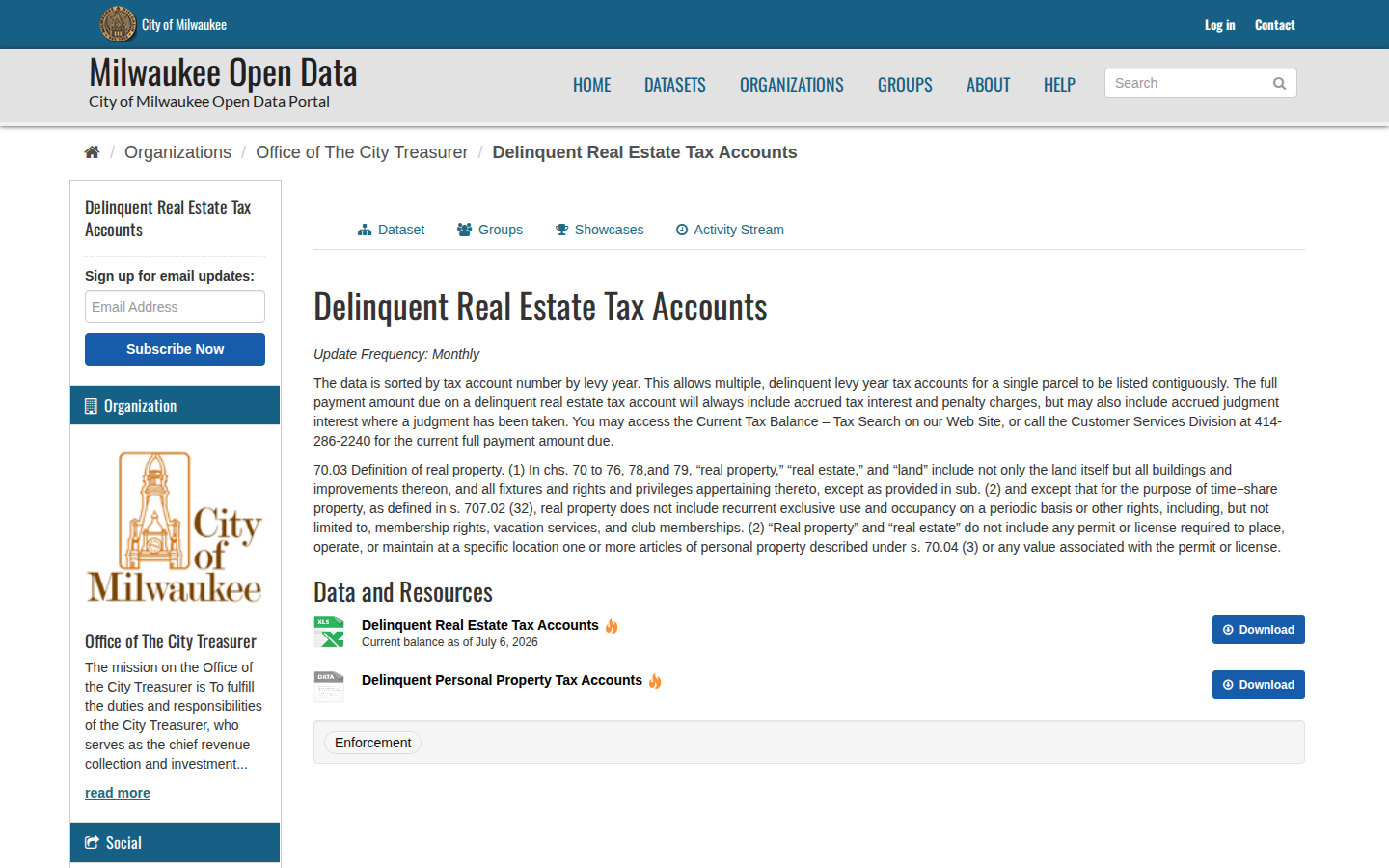Click the Social sidebar section header
The height and width of the screenshot is (868, 1389).
[x=175, y=842]
